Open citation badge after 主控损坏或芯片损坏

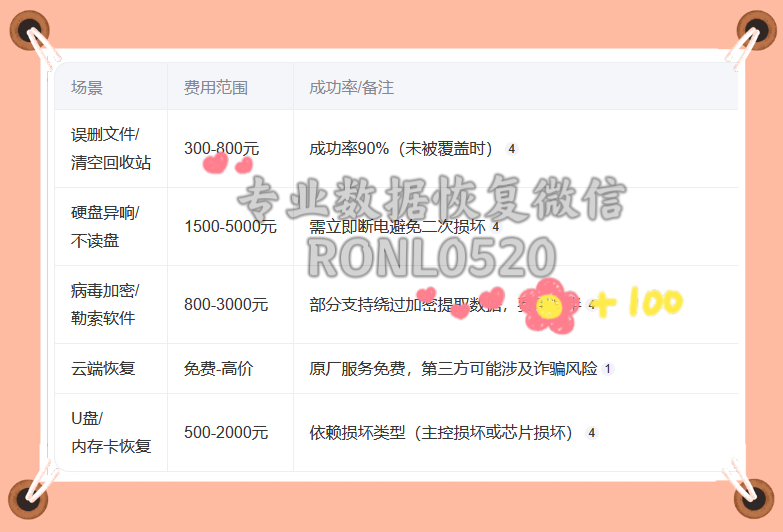tap(592, 433)
